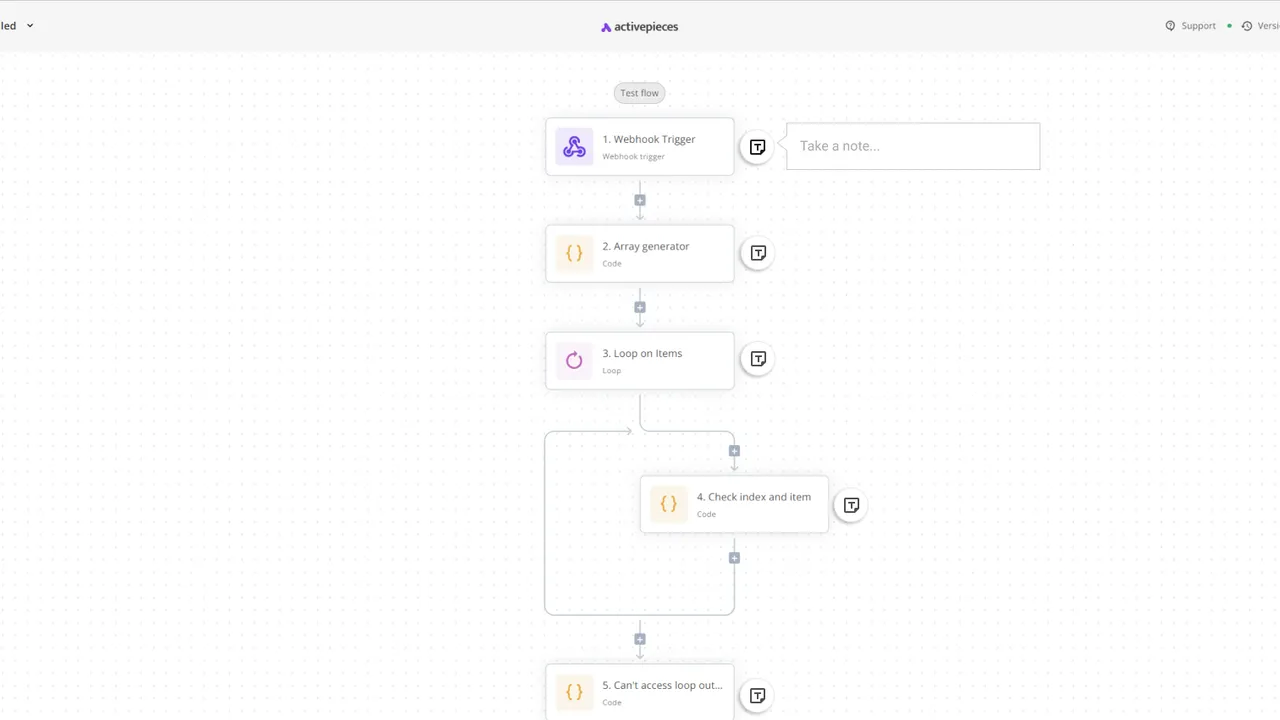Click code icon in Can't access loop step
This screenshot has height=720, width=1280.
click(x=574, y=692)
